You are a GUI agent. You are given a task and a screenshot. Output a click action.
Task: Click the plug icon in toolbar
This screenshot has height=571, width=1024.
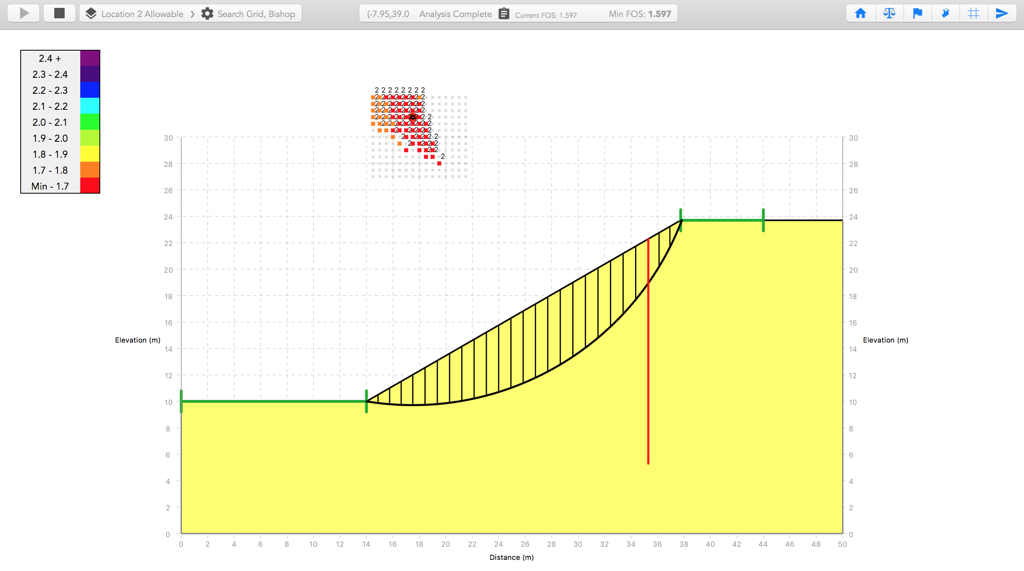click(945, 14)
